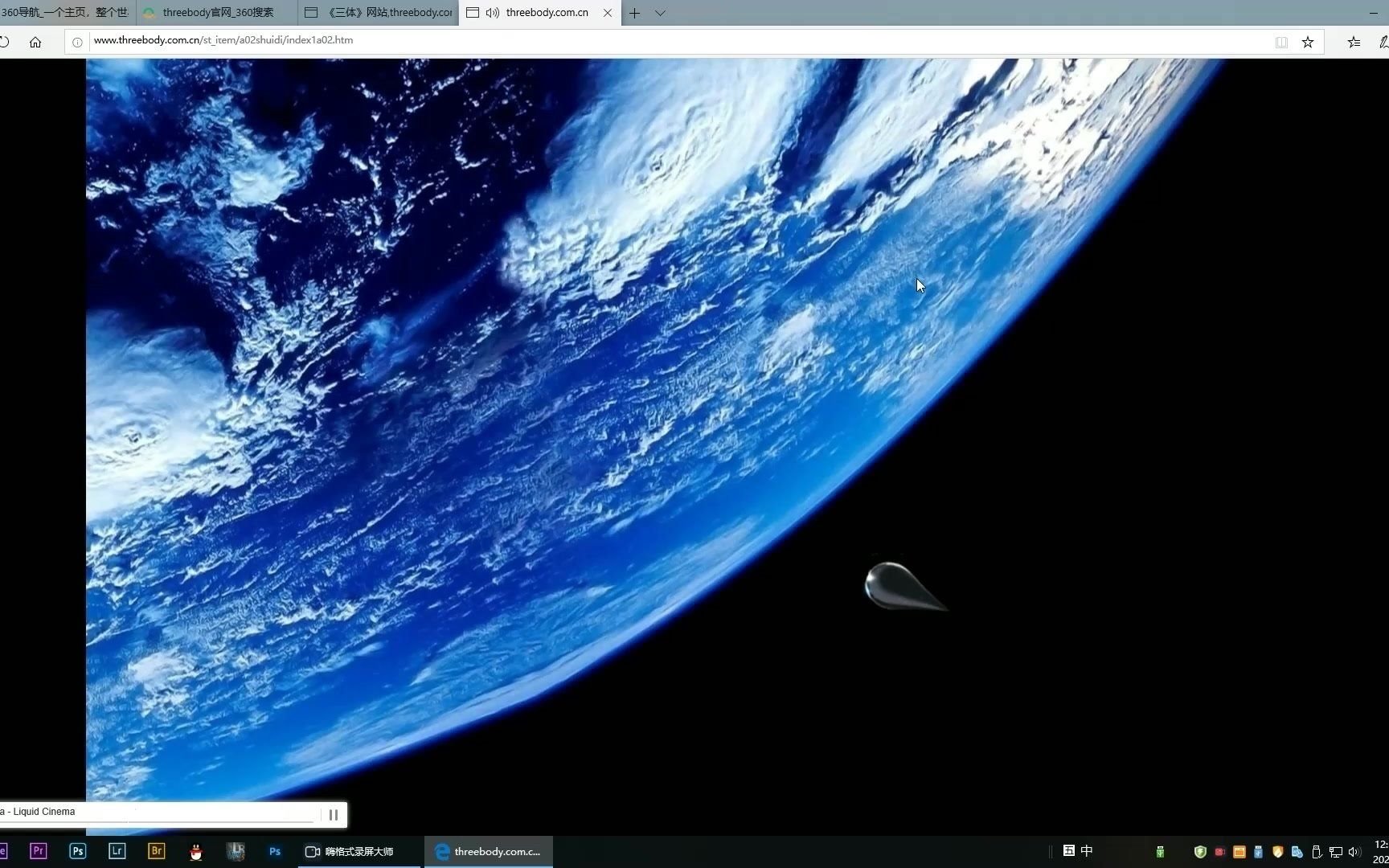Click the red screen recorder tray icon
This screenshot has width=1389, height=868.
(1219, 852)
